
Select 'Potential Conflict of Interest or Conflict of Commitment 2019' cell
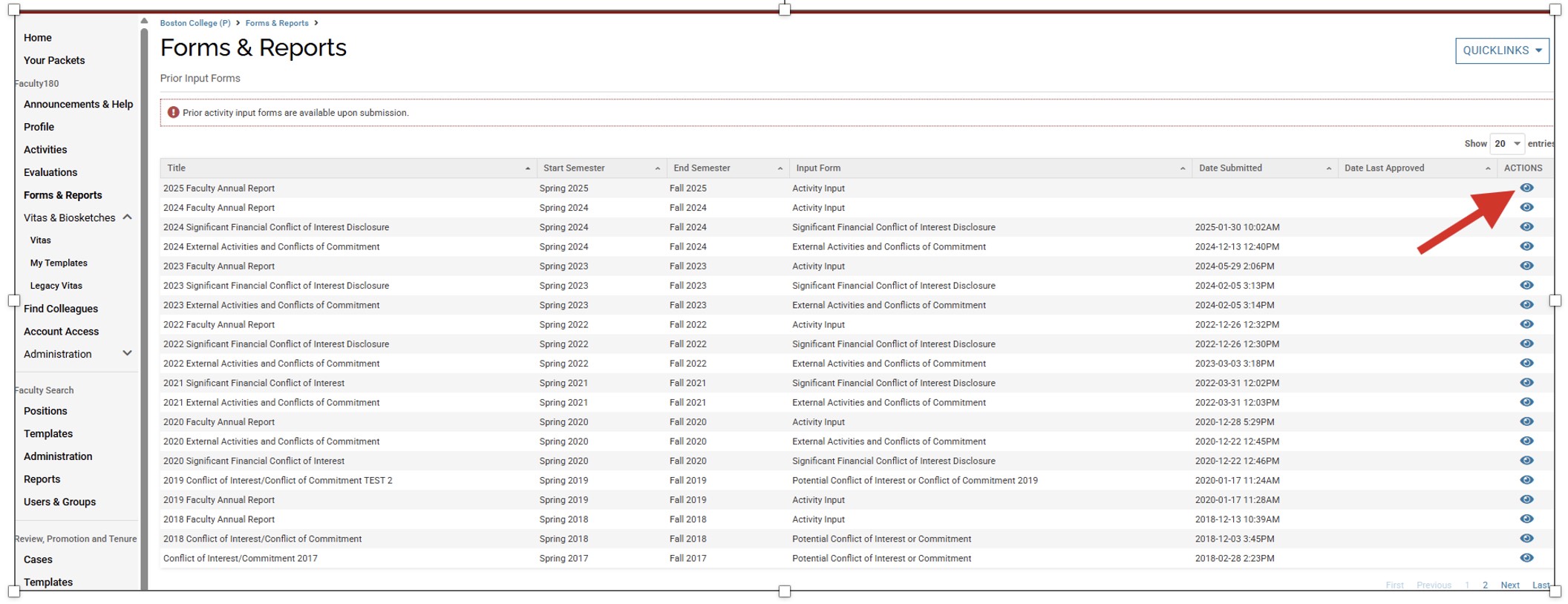[915, 480]
